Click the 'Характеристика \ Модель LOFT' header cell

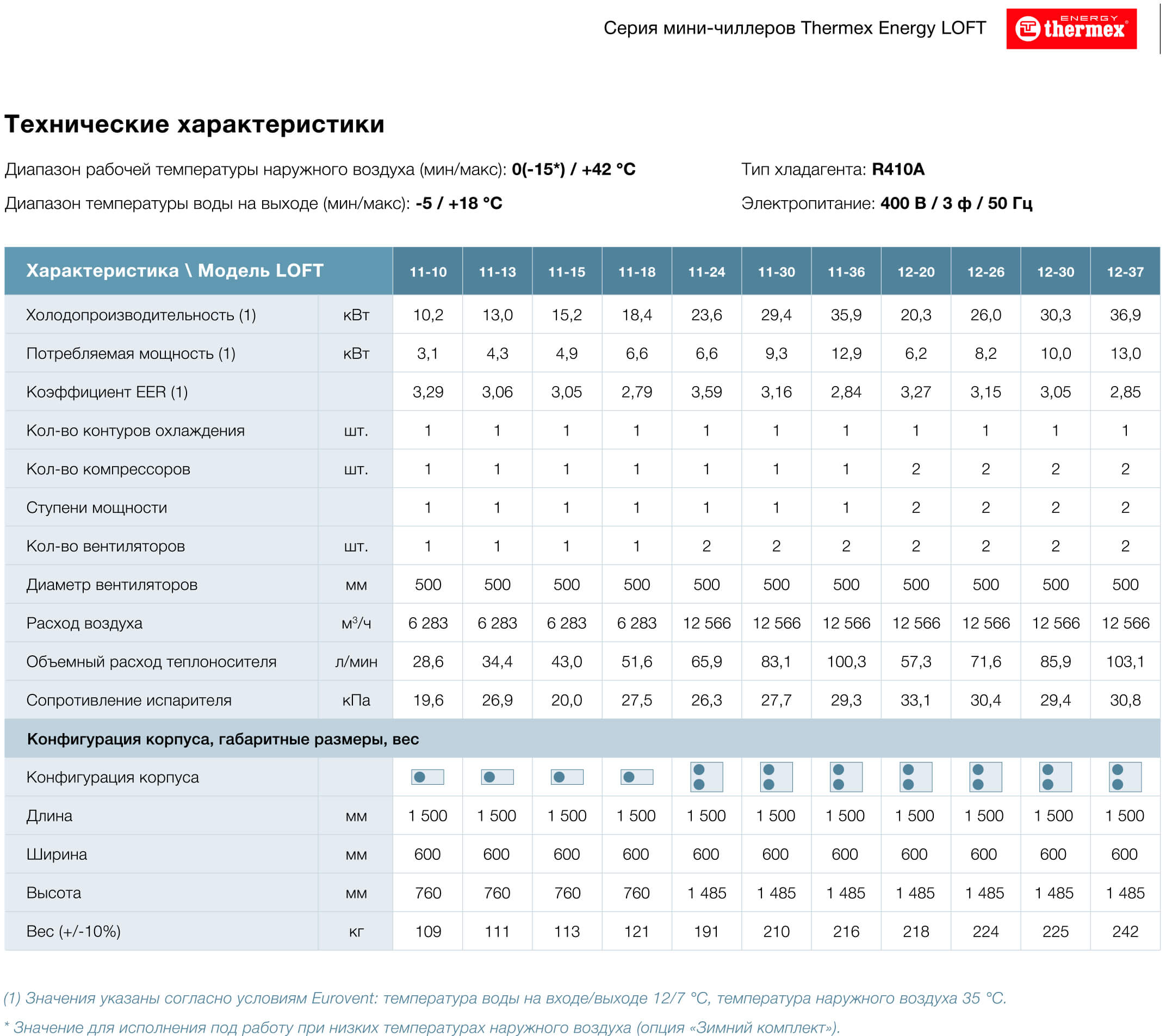click(x=175, y=270)
